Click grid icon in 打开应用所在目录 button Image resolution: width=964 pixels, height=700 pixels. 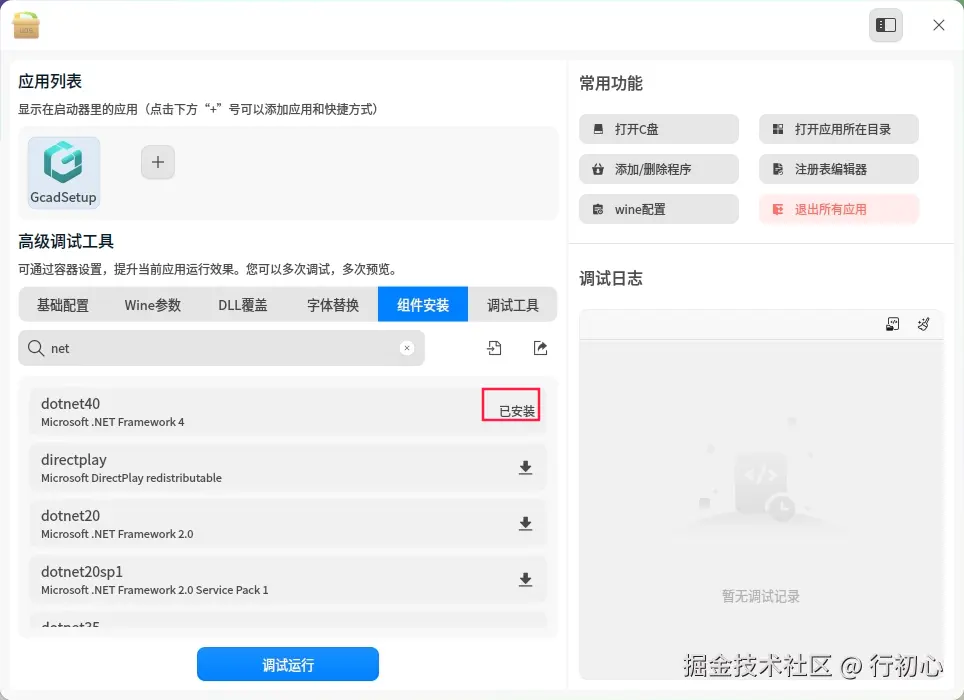coord(778,129)
